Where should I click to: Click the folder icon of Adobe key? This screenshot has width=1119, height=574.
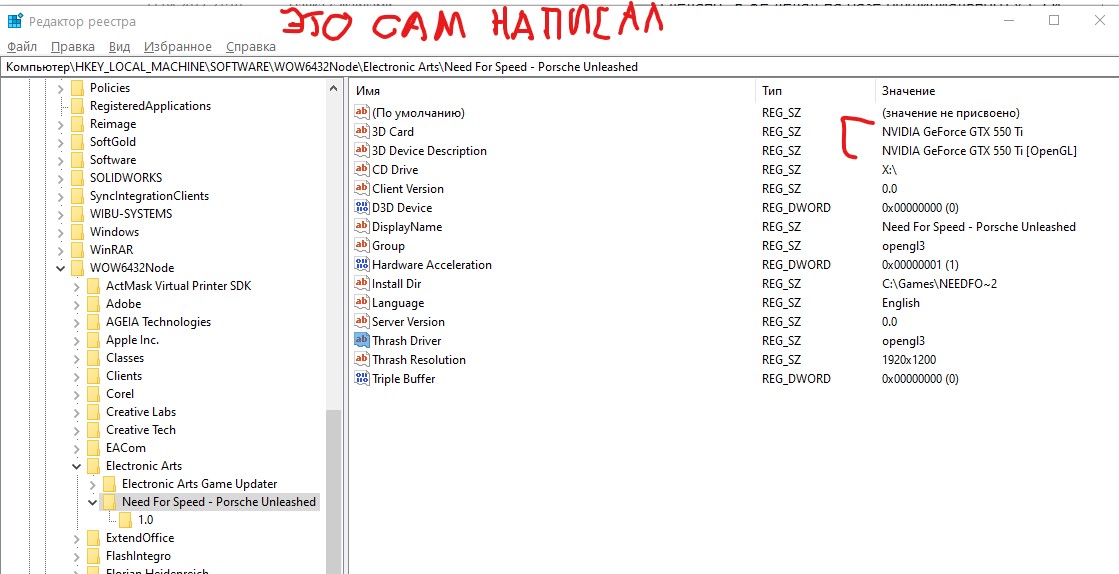click(93, 304)
